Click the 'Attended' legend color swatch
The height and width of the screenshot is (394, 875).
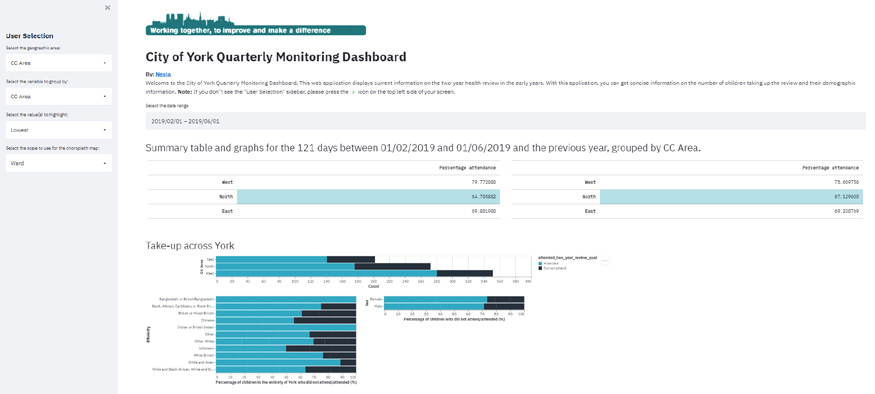[x=540, y=263]
